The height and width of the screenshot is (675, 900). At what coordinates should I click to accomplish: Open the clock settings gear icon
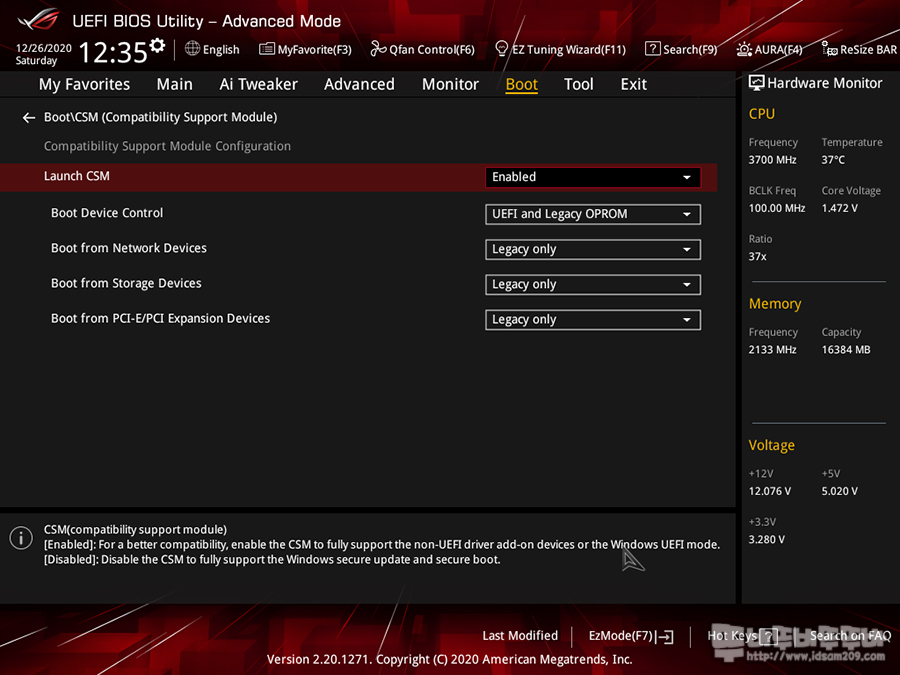pyautogui.click(x=157, y=45)
